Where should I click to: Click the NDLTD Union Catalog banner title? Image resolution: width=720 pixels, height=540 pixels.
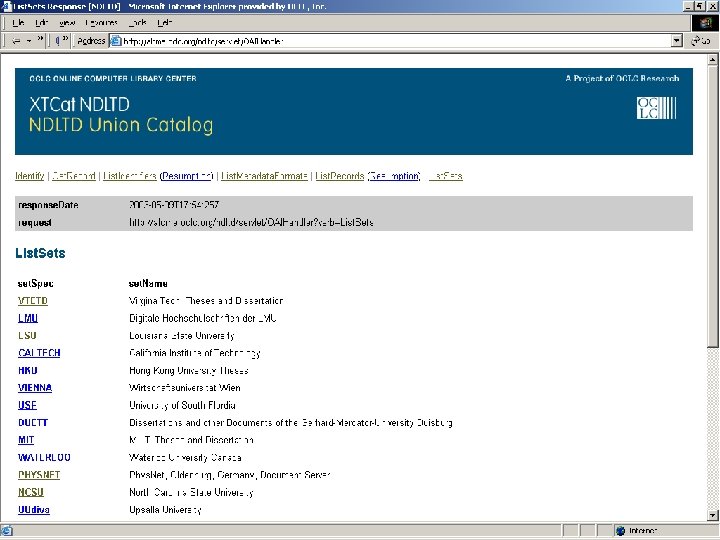[121, 125]
